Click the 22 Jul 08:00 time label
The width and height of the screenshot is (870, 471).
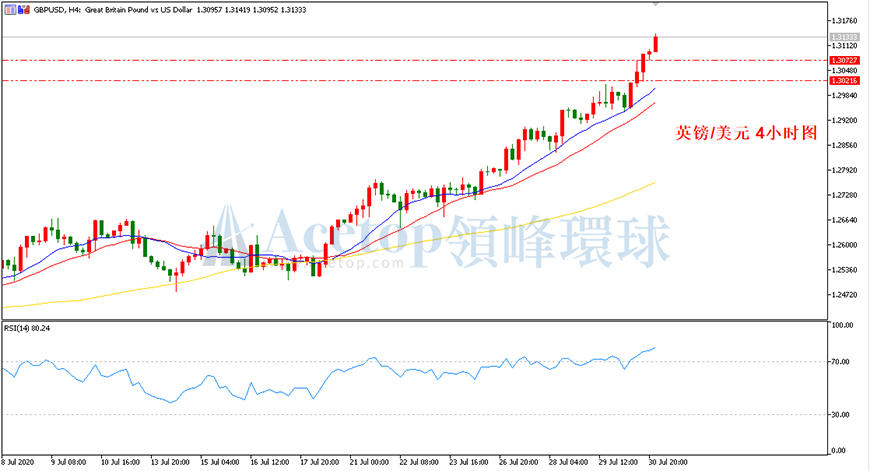coord(419,462)
